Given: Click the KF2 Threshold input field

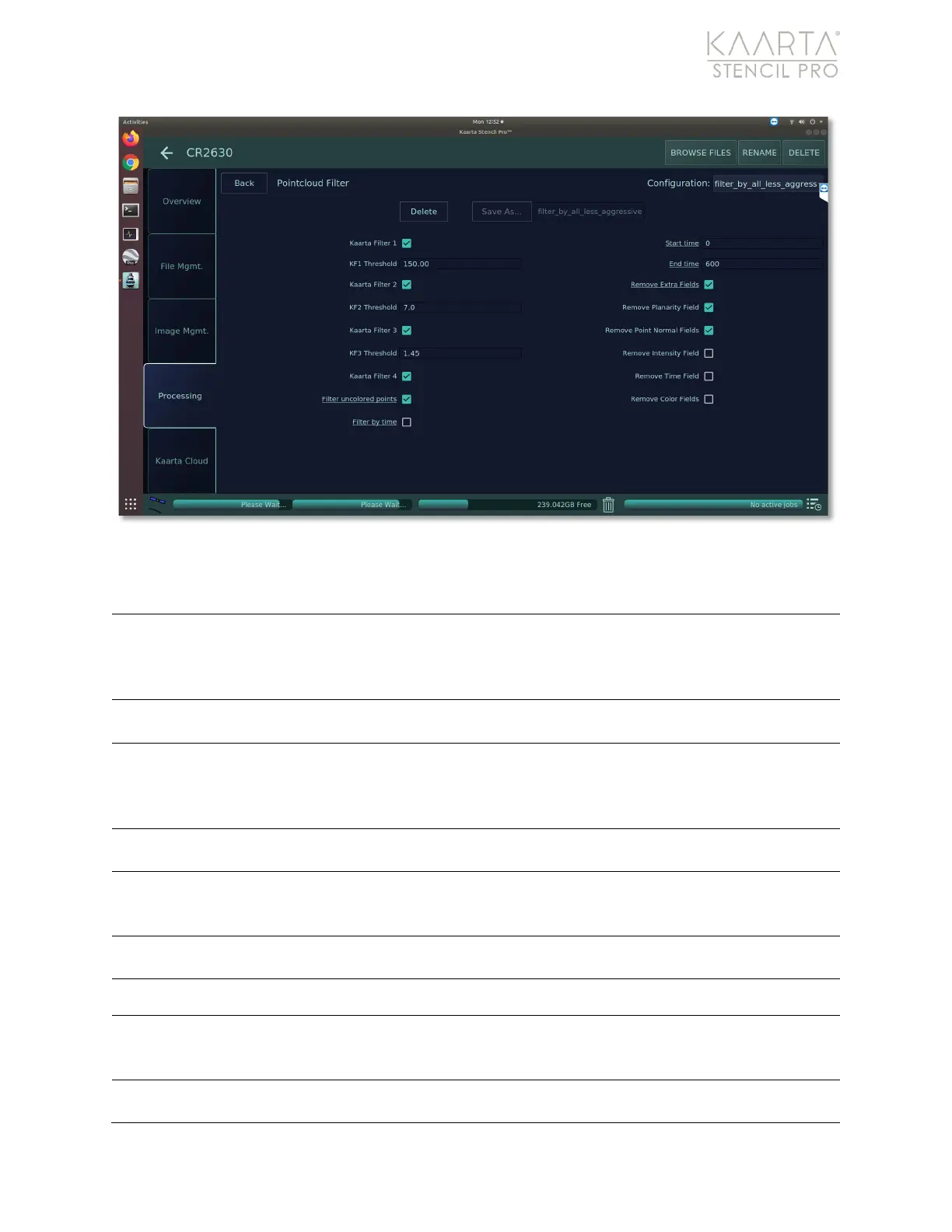Looking at the screenshot, I should [460, 308].
